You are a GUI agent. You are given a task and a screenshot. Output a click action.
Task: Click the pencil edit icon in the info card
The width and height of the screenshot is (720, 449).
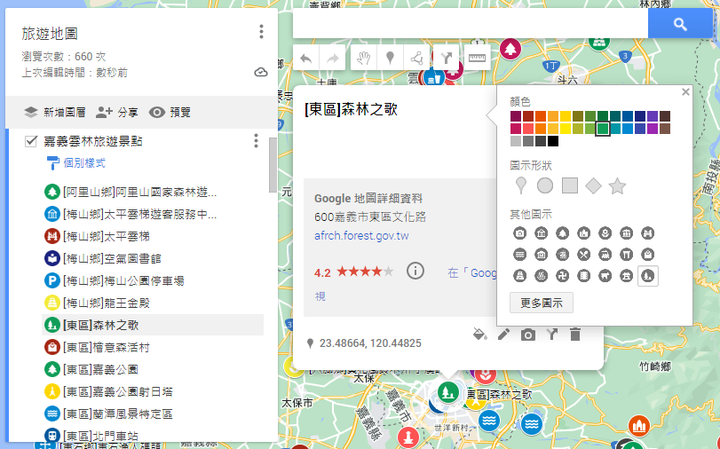(504, 335)
